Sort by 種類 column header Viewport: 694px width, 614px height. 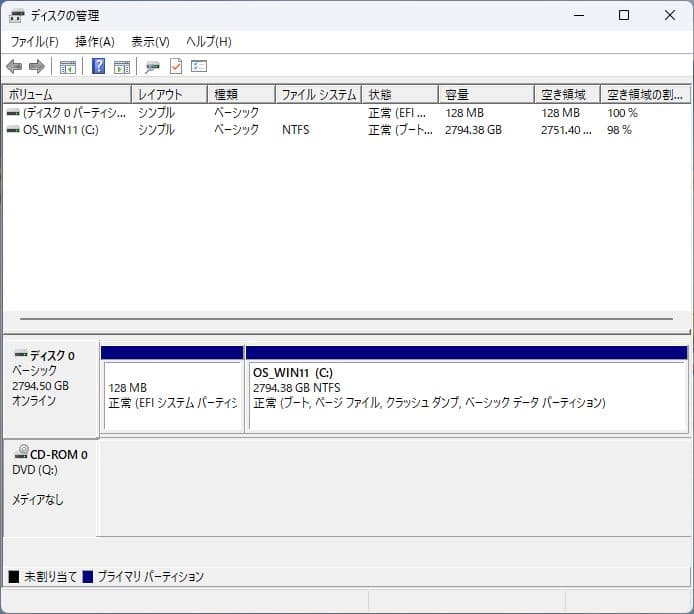pyautogui.click(x=241, y=94)
